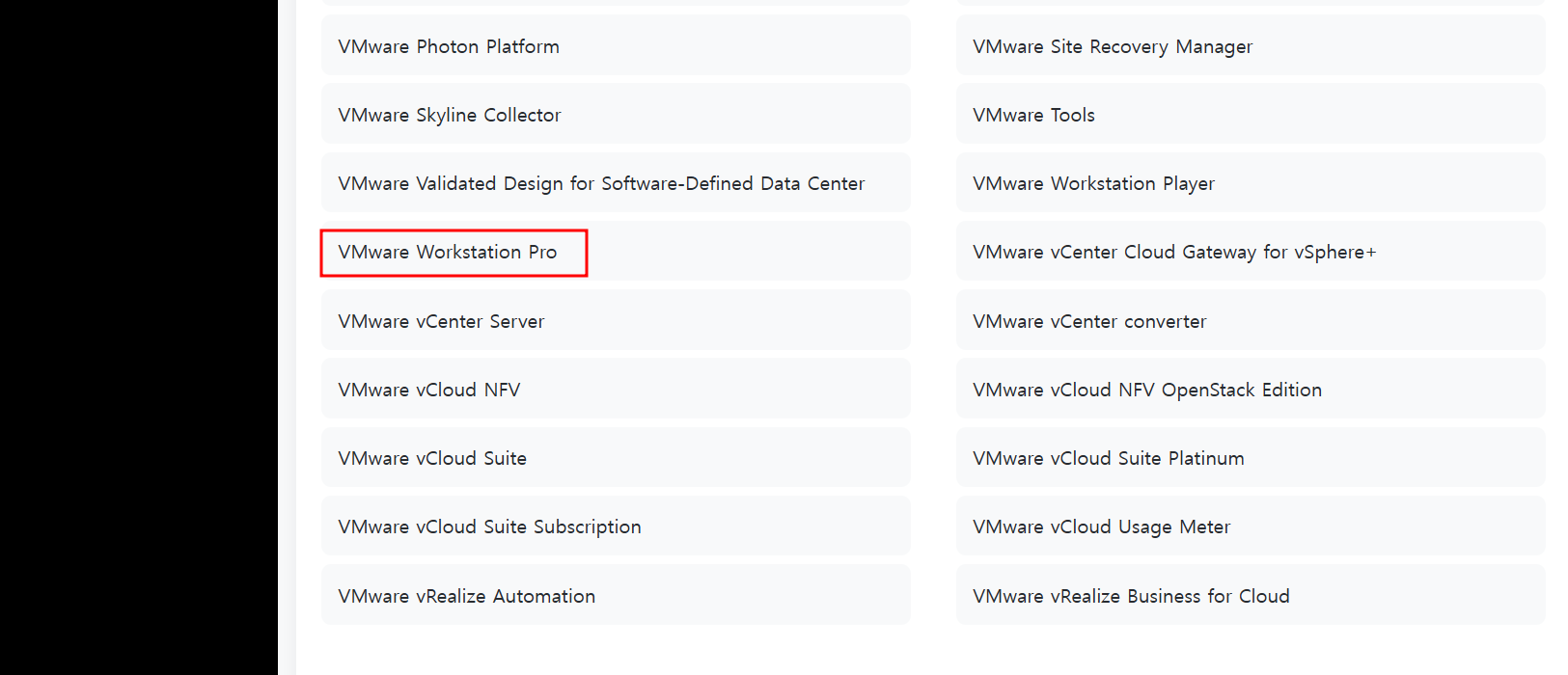Open the VMware Tools product entry
Screen dimensions: 1568x675
tap(1251, 114)
